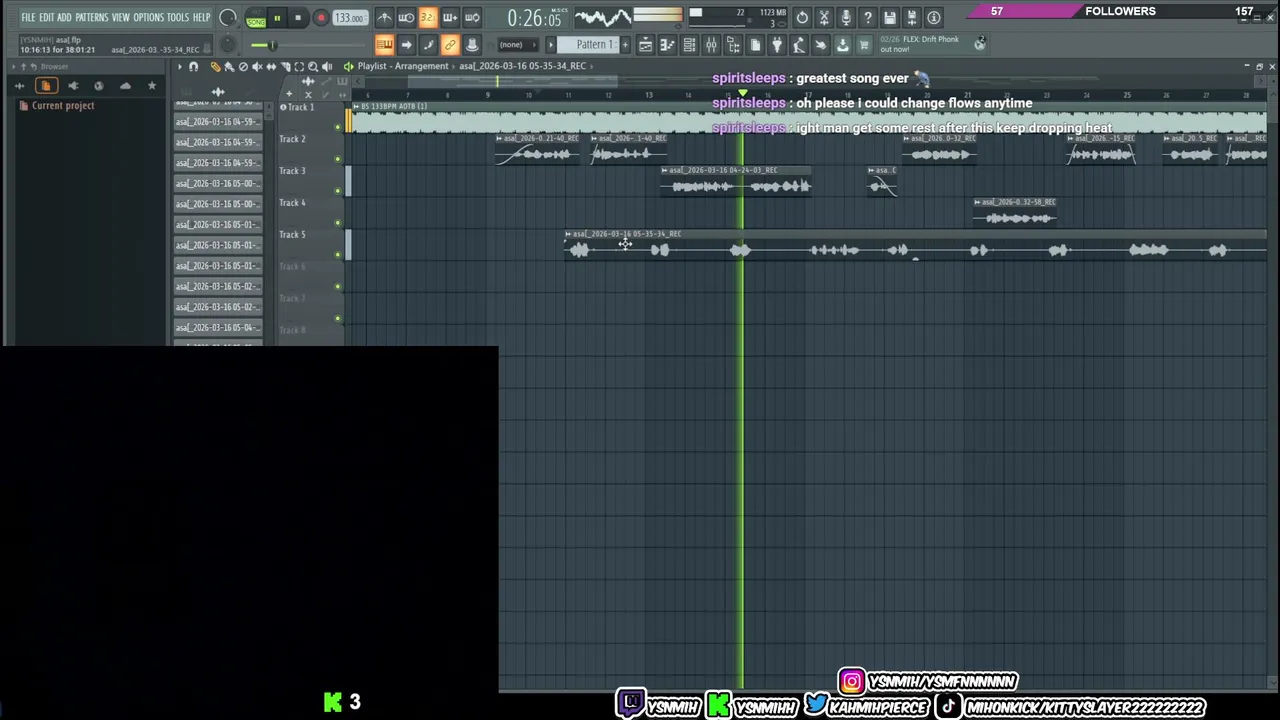Screen dimensions: 1280x720
Task: Select the playlist mute tool
Action: click(x=257, y=66)
